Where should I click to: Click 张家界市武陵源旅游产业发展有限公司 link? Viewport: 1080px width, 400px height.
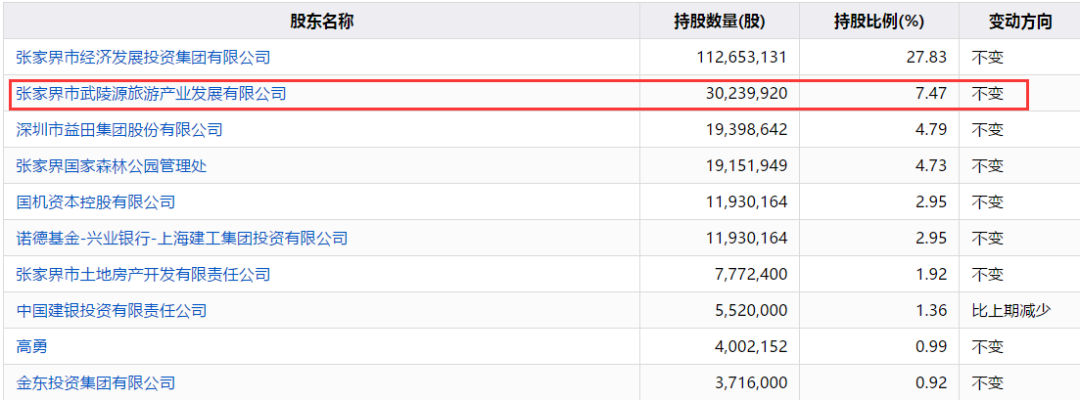tap(151, 94)
